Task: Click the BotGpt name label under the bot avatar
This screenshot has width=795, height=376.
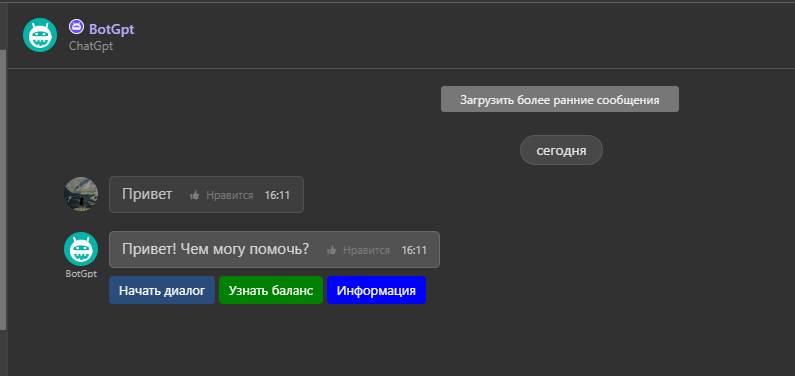Action: pos(81,274)
